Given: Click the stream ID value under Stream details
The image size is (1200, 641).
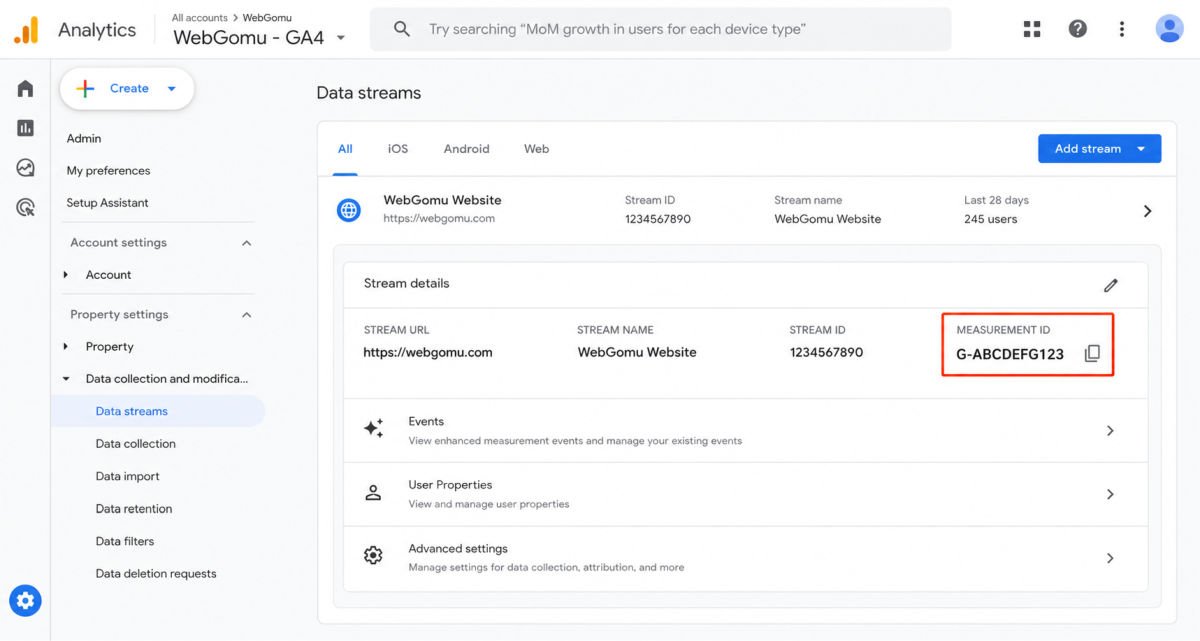Looking at the screenshot, I should [x=826, y=352].
